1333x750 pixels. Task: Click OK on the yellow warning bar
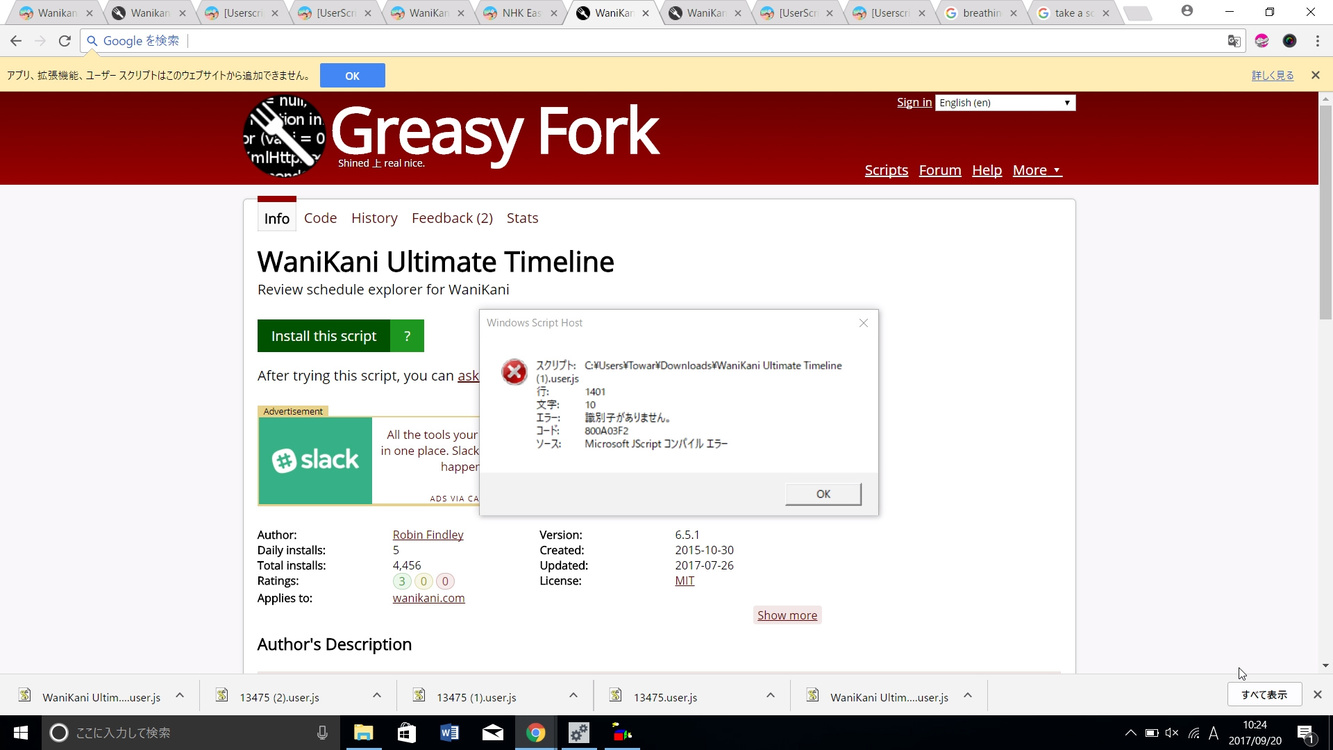352,76
